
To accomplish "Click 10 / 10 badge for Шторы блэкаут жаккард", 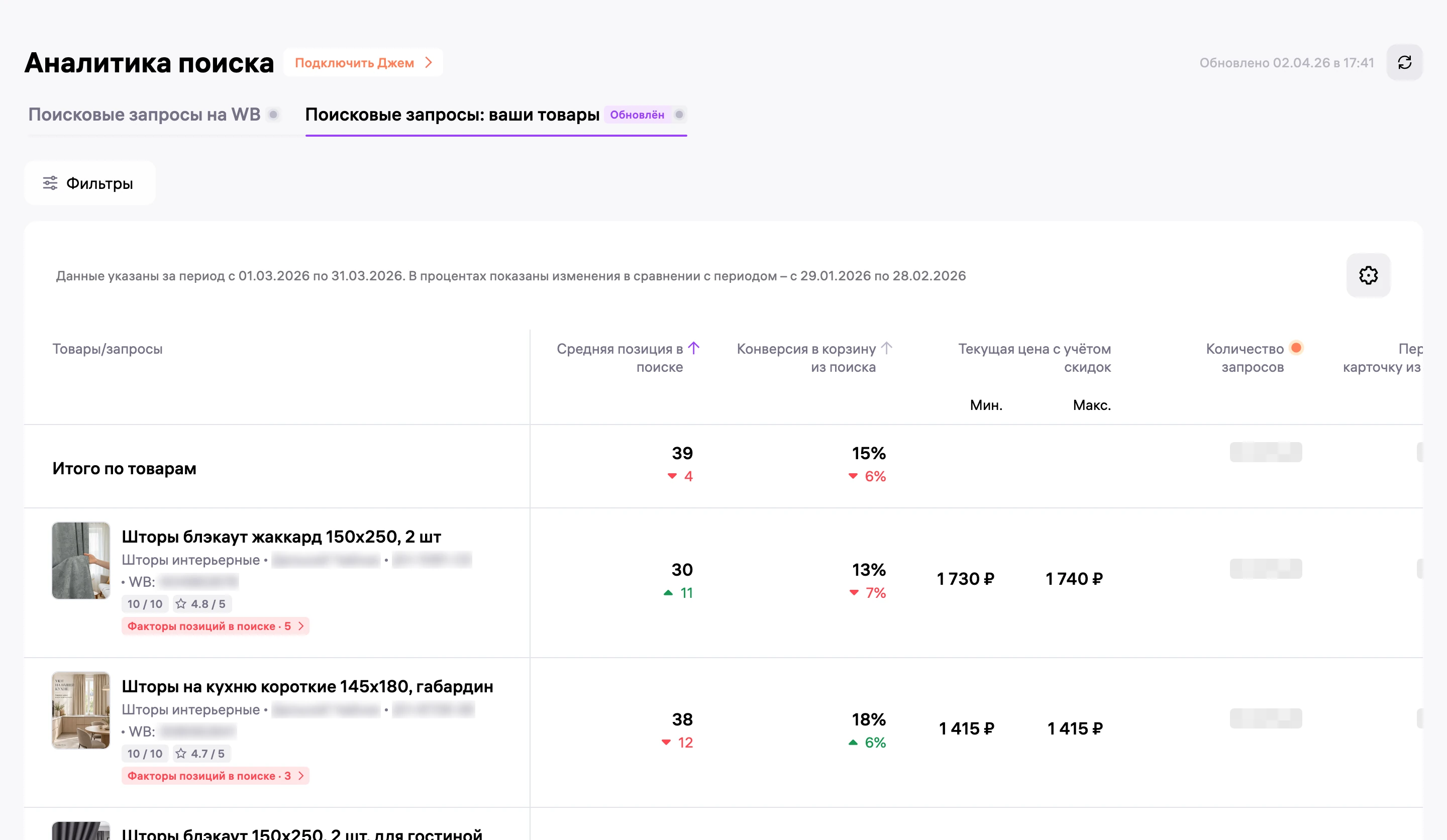I will [145, 603].
